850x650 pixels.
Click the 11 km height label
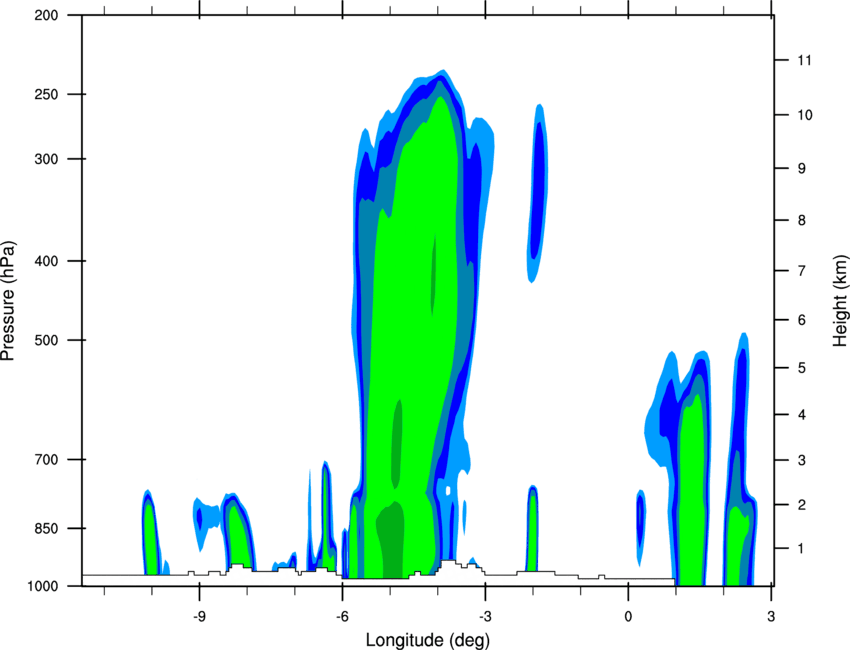(x=804, y=60)
